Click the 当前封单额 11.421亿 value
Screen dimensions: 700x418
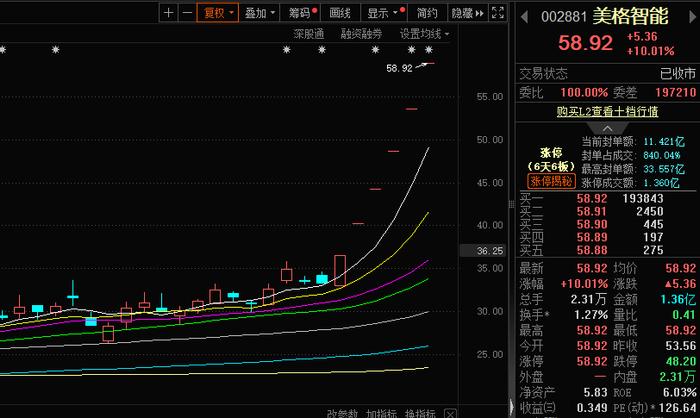pyautogui.click(x=664, y=142)
